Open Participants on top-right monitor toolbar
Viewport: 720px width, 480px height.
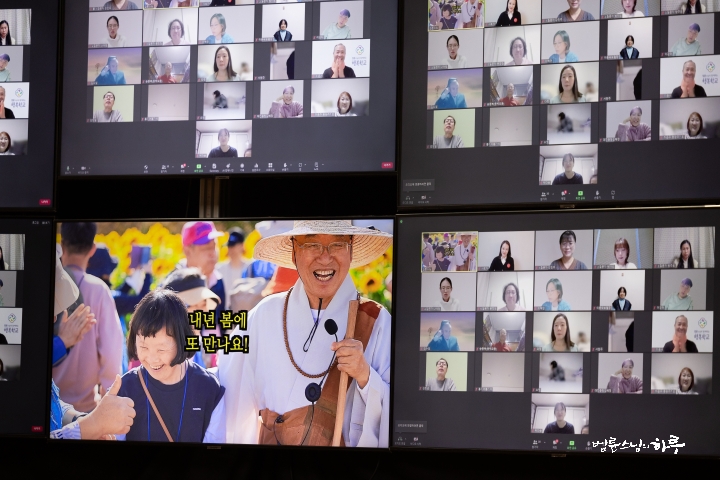coord(544,194)
